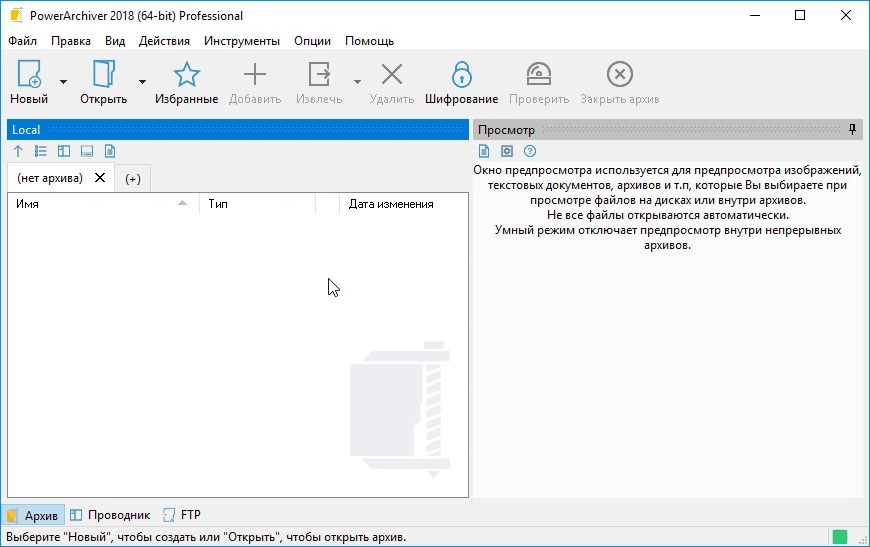The image size is (870, 547).
Task: Click the up-one-level arrow icon
Action: tap(18, 151)
